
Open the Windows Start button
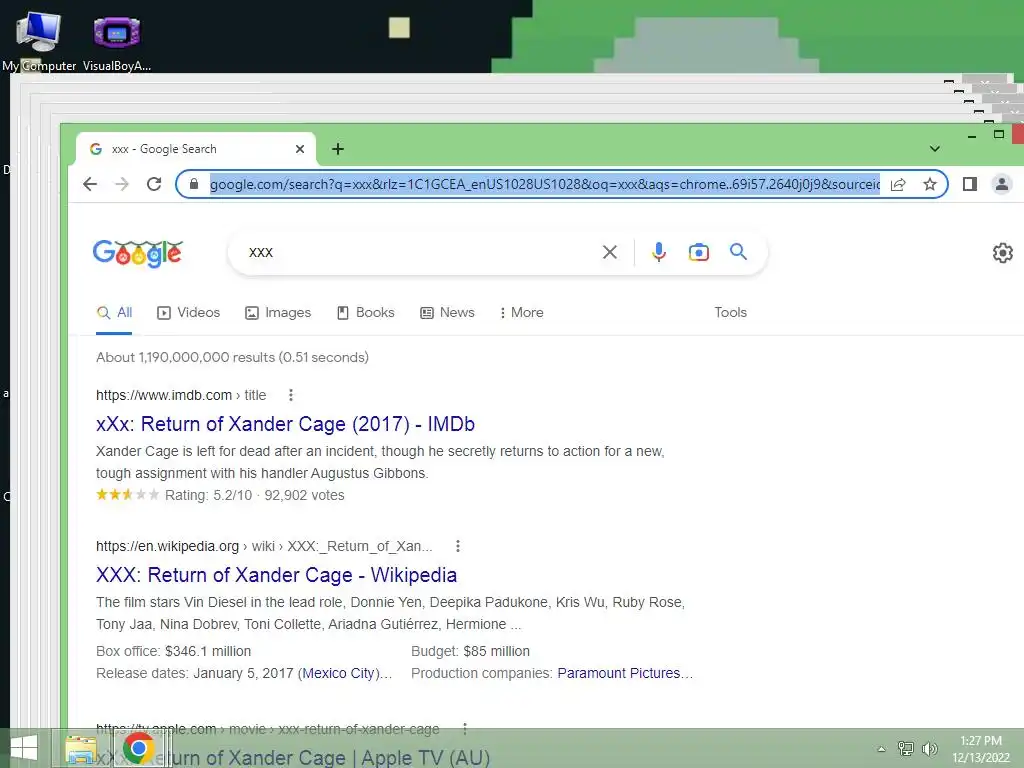24,748
